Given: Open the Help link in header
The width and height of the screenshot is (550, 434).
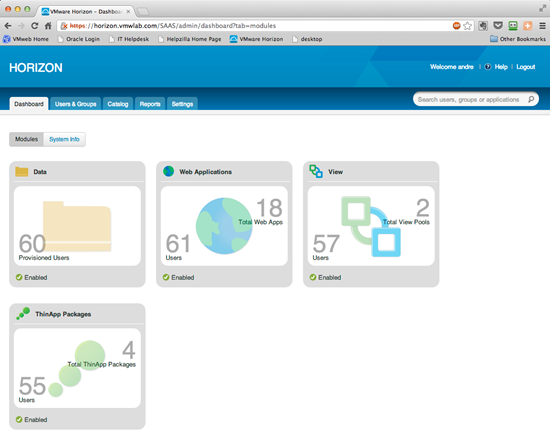Looking at the screenshot, I should (501, 67).
